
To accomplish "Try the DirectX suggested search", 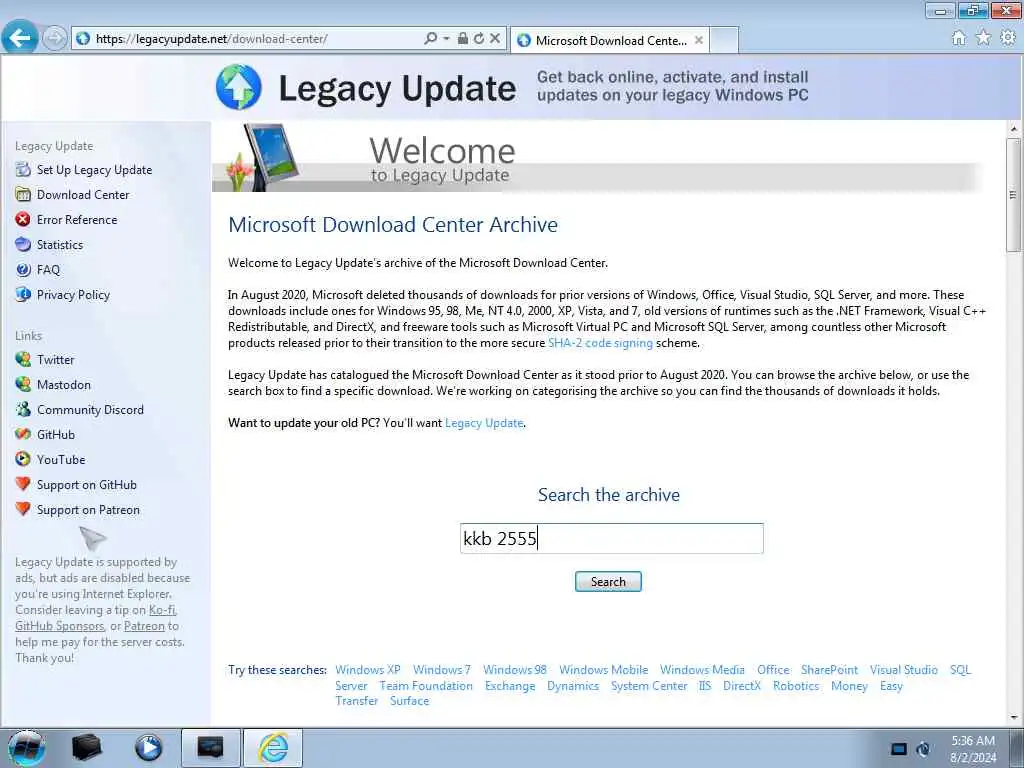I will 742,686.
